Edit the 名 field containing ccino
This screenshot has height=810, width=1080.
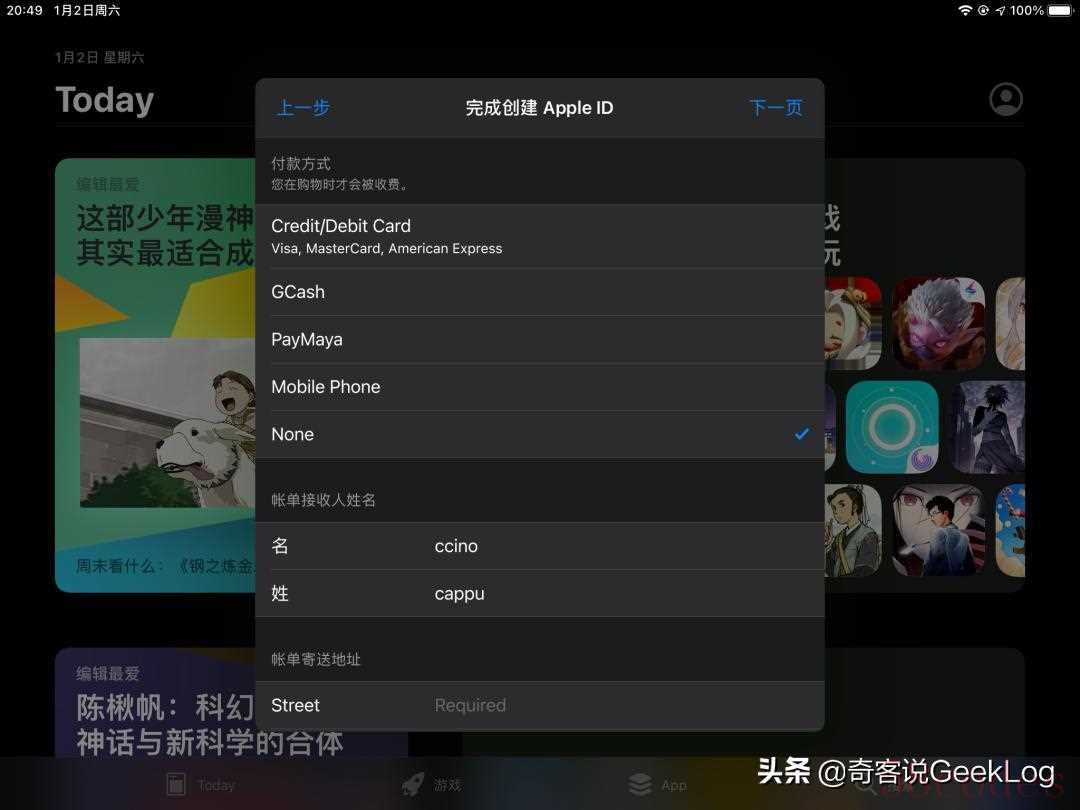pyautogui.click(x=539, y=546)
